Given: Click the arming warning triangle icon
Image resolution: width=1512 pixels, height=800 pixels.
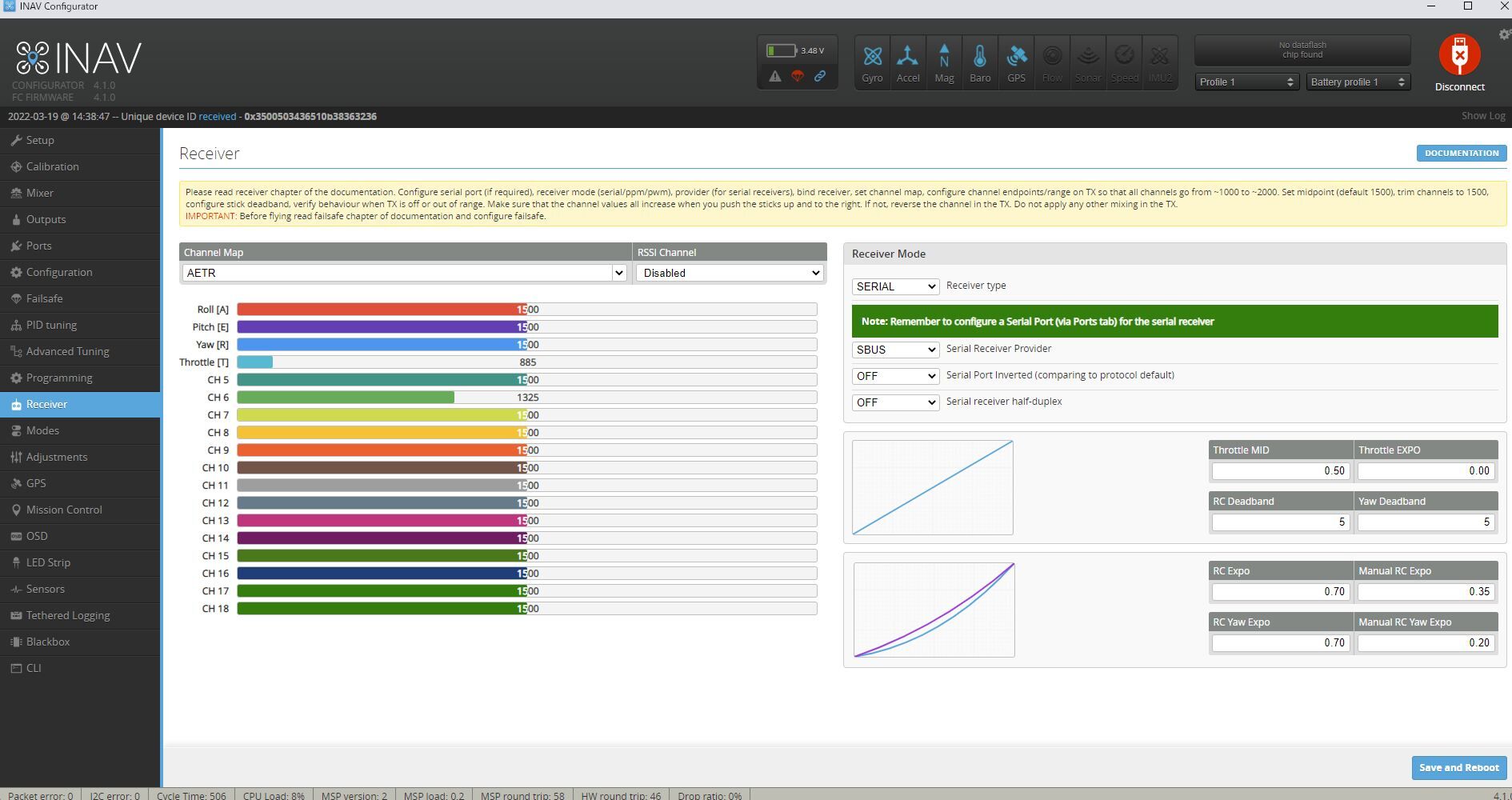Looking at the screenshot, I should click(x=775, y=76).
